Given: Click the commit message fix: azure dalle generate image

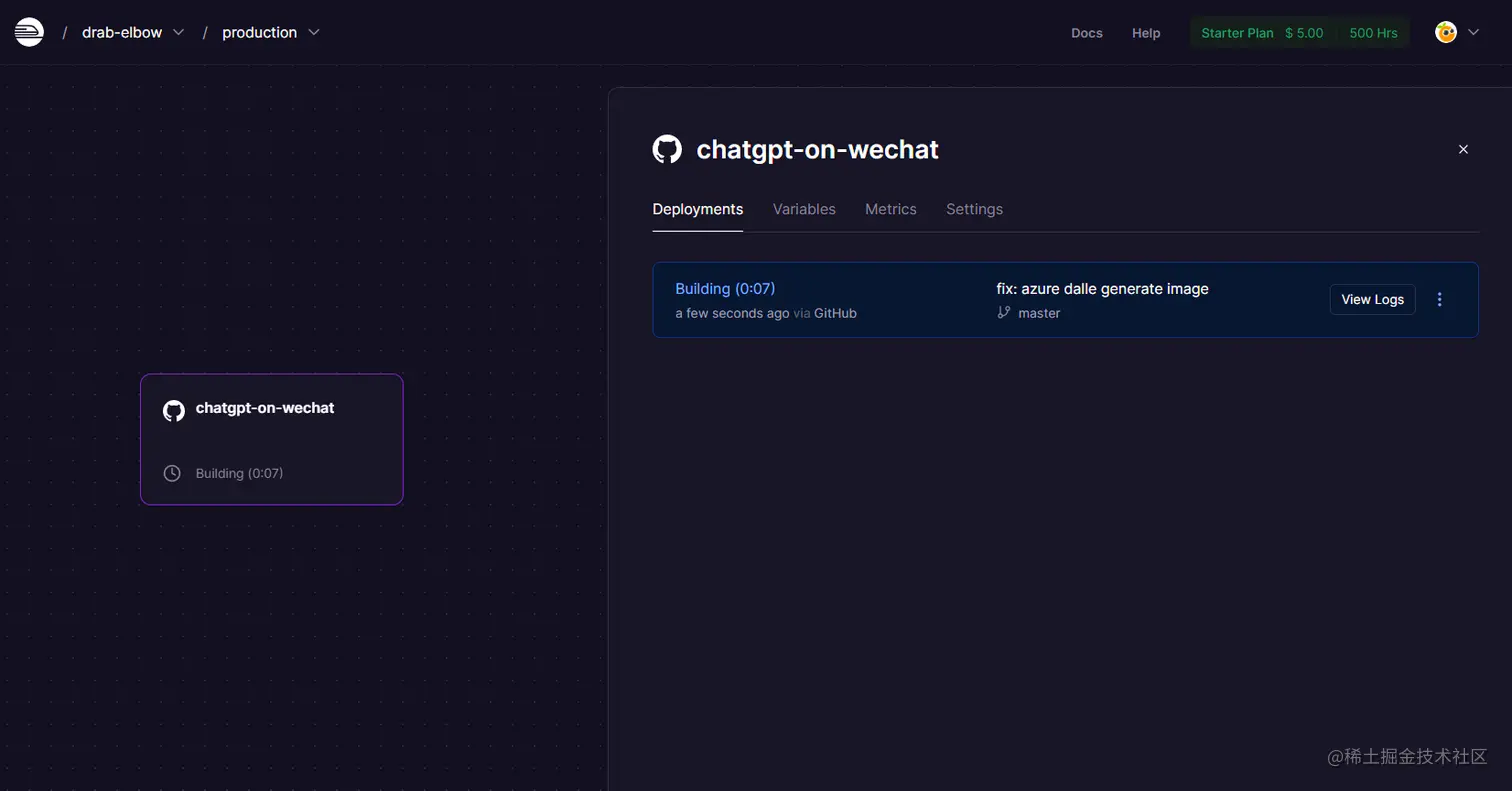Looking at the screenshot, I should 1102,289.
